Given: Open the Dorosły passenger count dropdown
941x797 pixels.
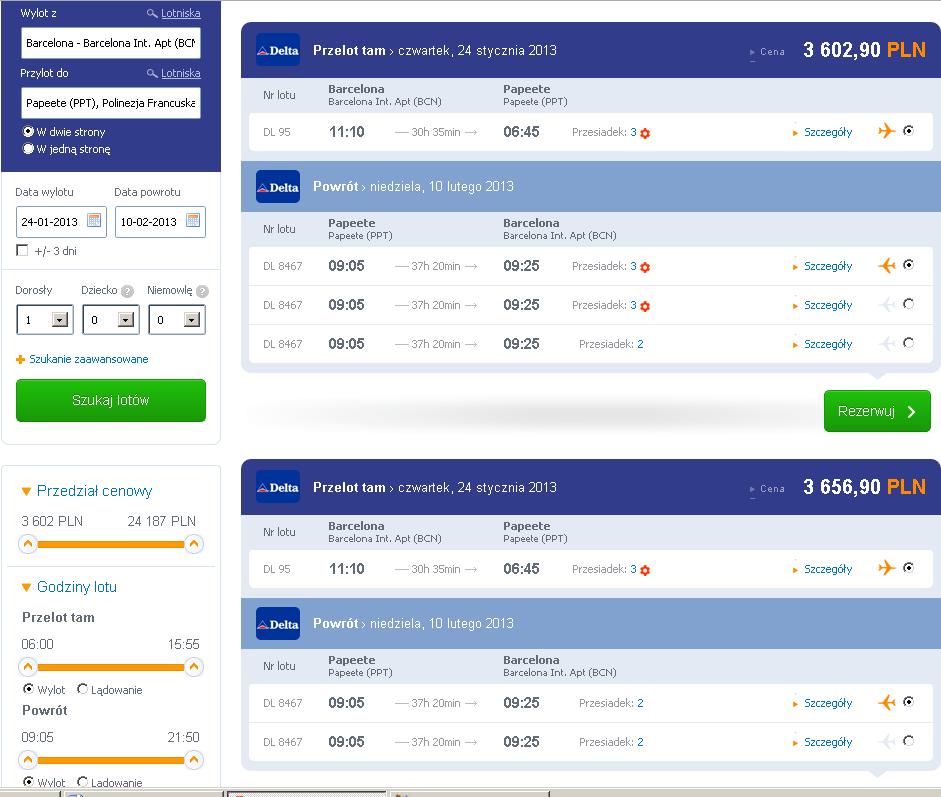Looking at the screenshot, I should (59, 319).
